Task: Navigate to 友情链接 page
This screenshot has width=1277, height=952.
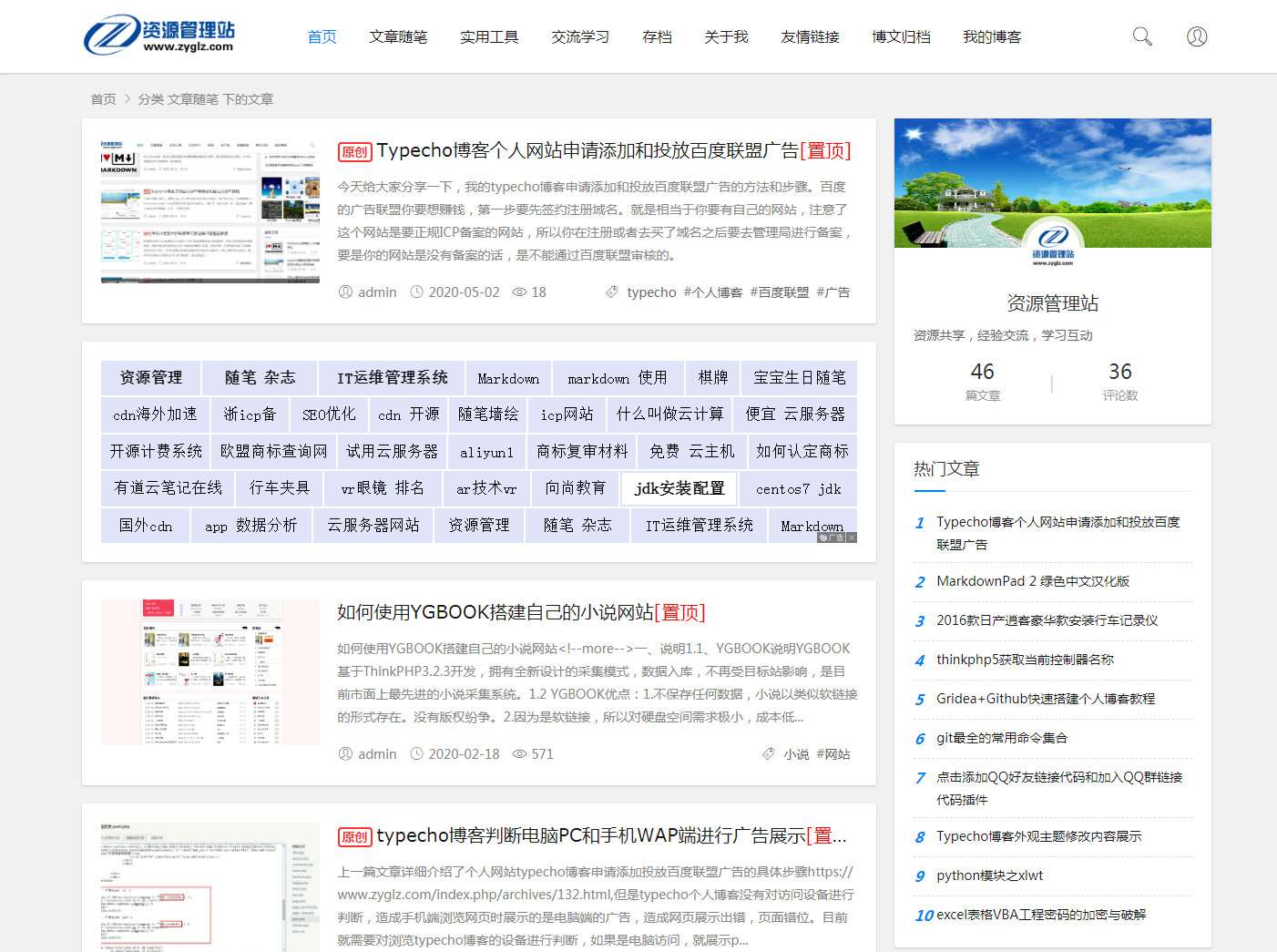Action: (810, 36)
